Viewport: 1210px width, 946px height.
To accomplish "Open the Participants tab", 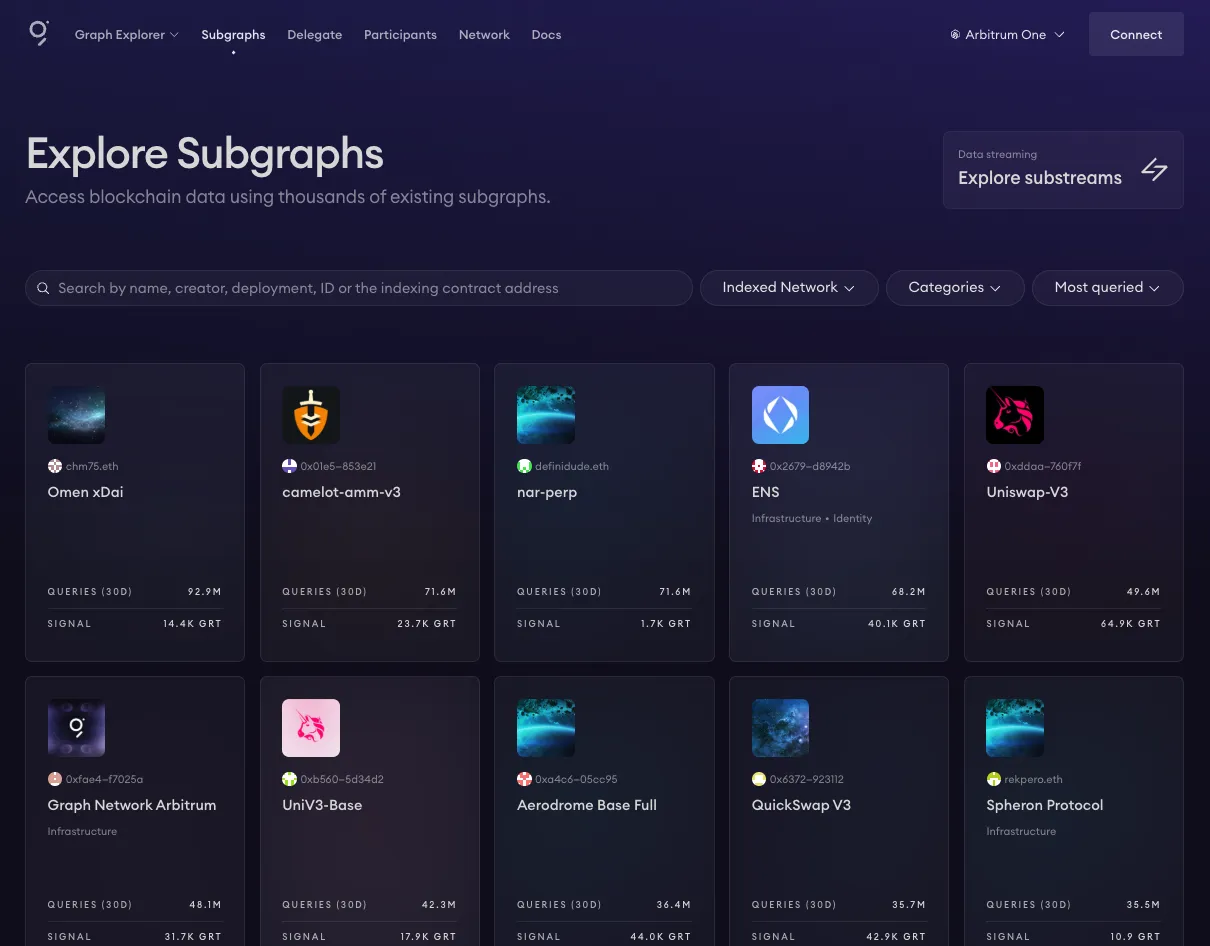I will click(400, 35).
